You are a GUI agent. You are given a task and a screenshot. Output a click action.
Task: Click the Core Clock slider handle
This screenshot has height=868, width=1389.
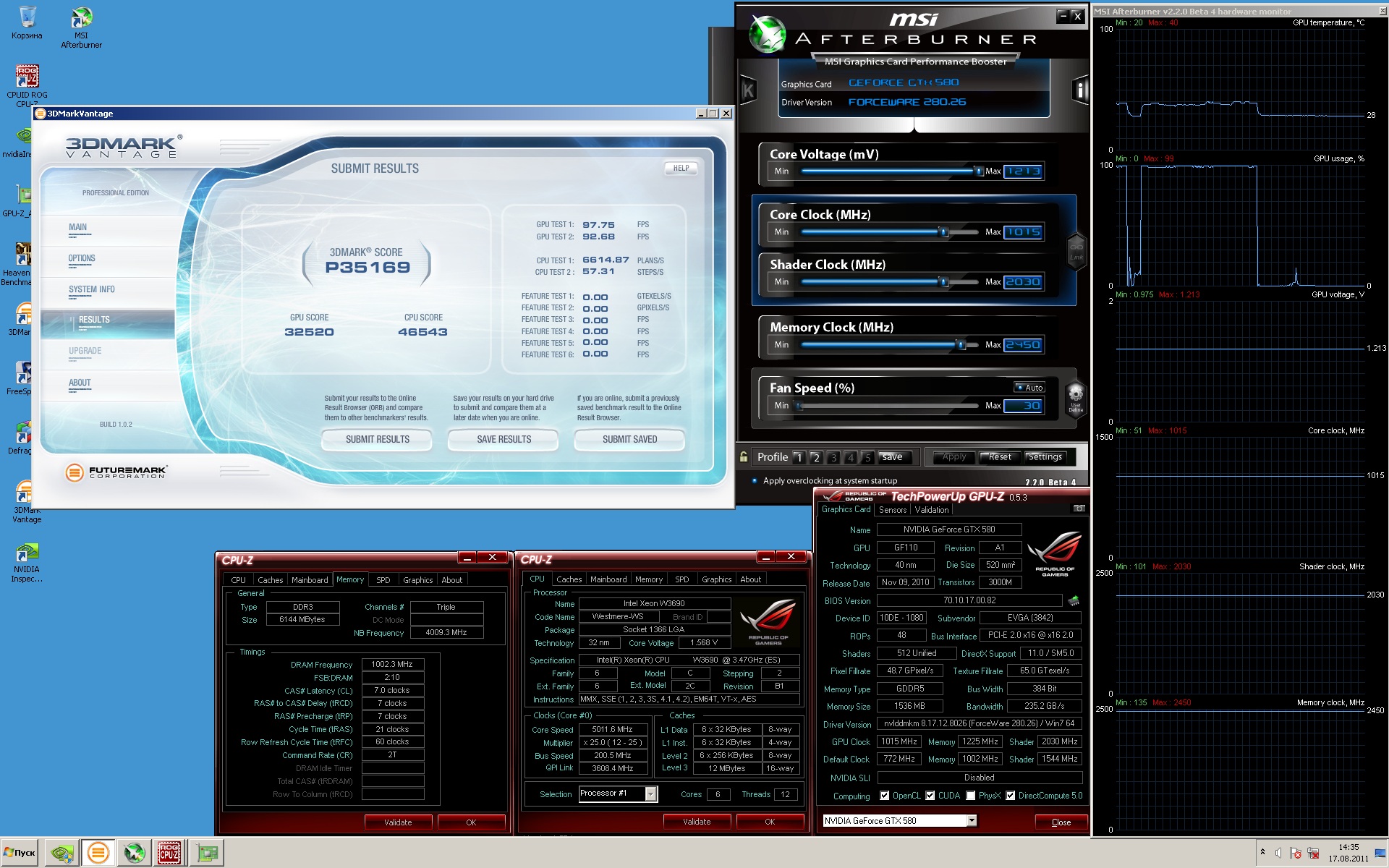coord(943,232)
